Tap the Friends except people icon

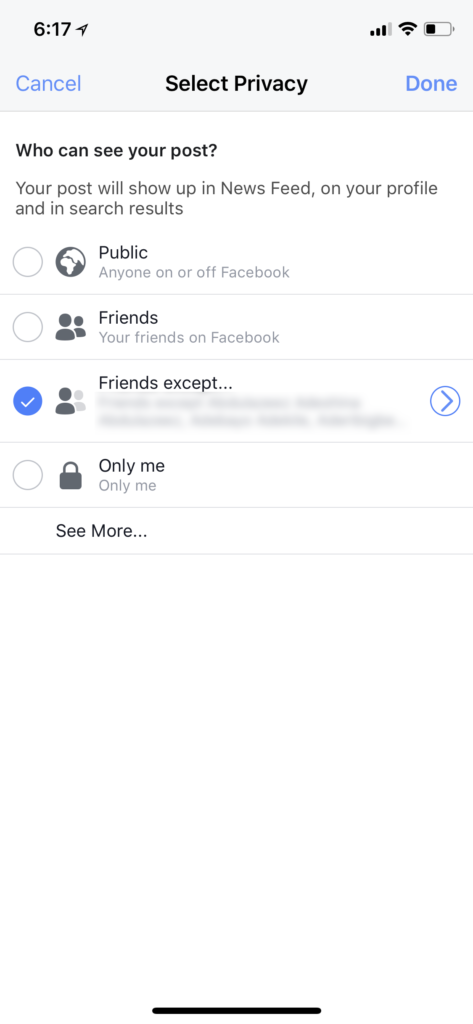[x=71, y=401]
